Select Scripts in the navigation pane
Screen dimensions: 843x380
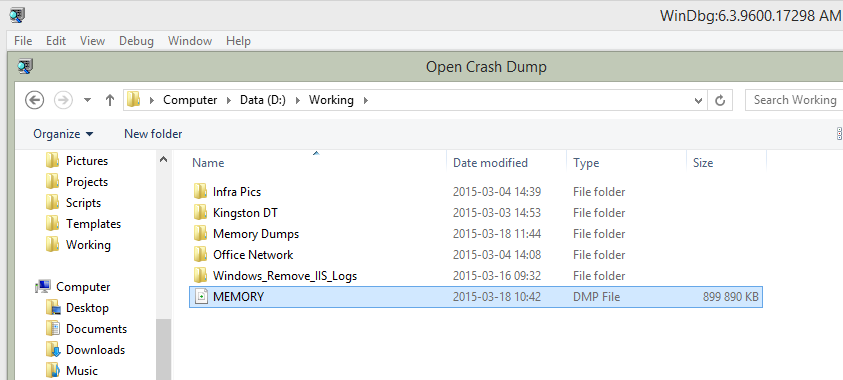(x=83, y=203)
